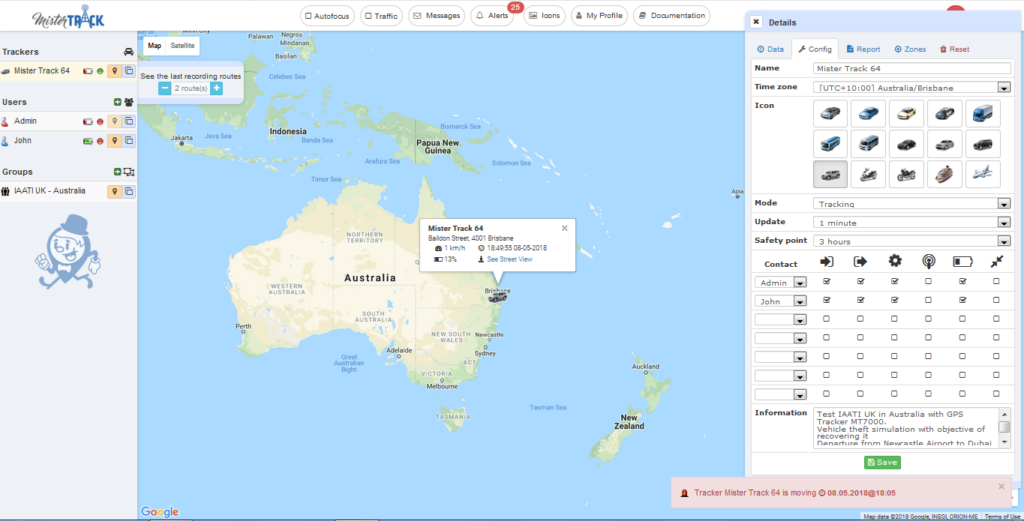Save the tracker configuration
Screen dimensions: 1024x521
882,462
